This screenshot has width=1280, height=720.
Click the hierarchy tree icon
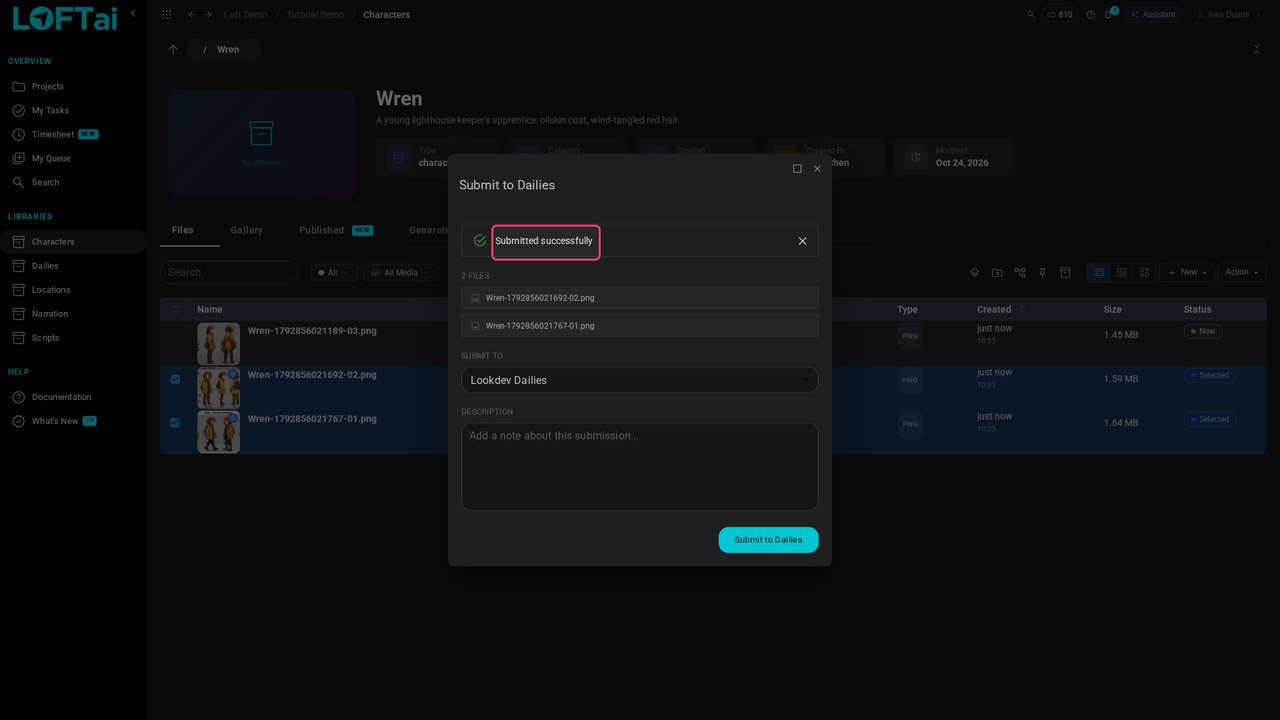pyautogui.click(x=1020, y=272)
